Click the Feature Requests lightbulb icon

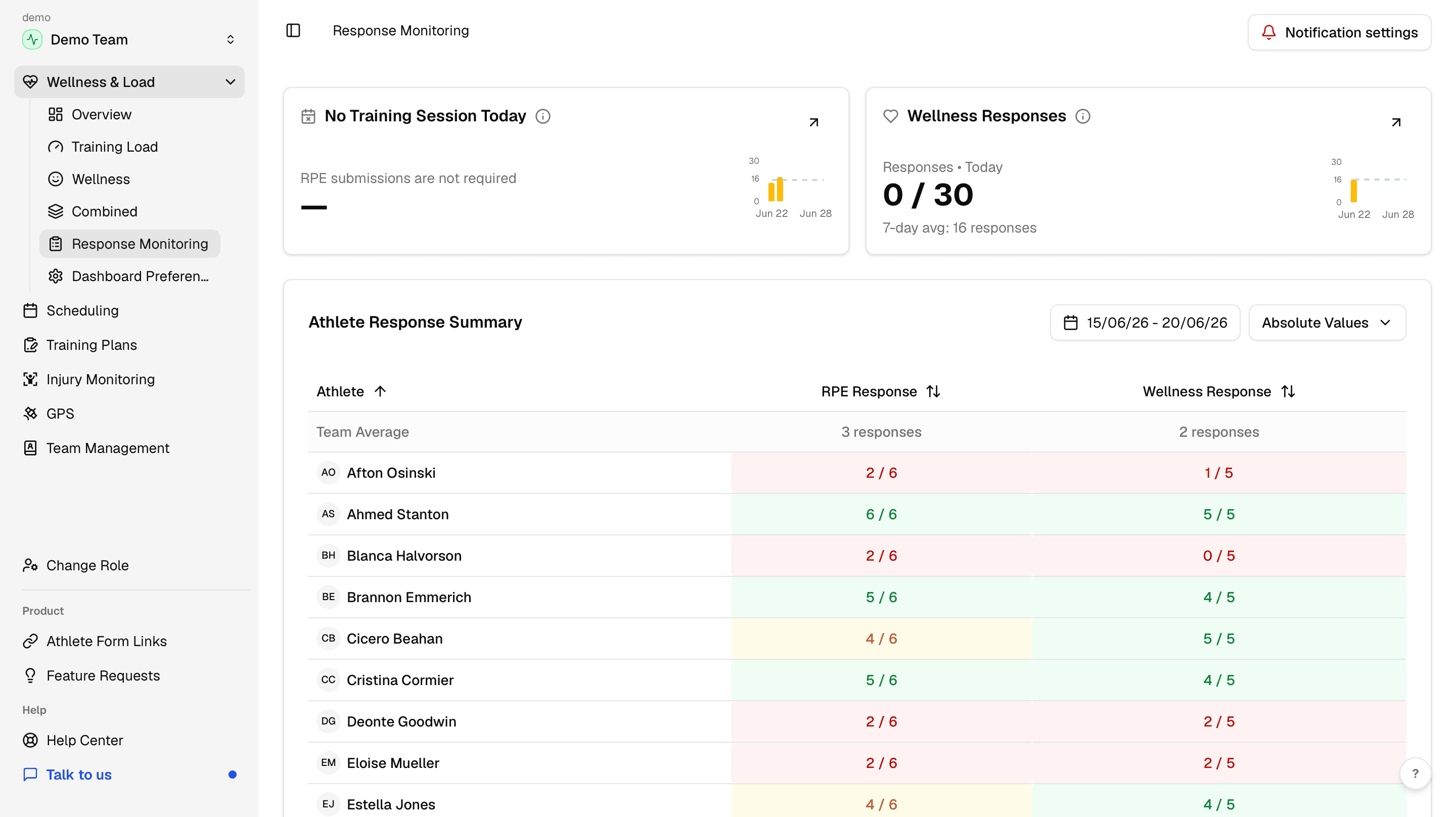click(30, 675)
